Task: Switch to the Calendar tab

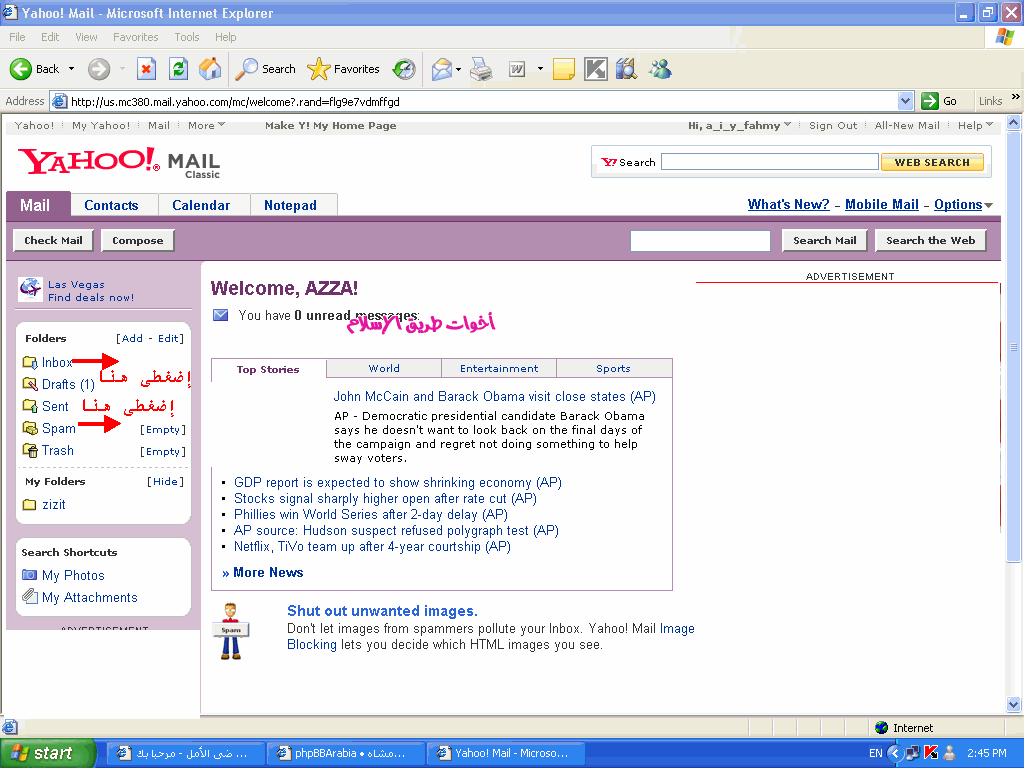Action: 204,205
